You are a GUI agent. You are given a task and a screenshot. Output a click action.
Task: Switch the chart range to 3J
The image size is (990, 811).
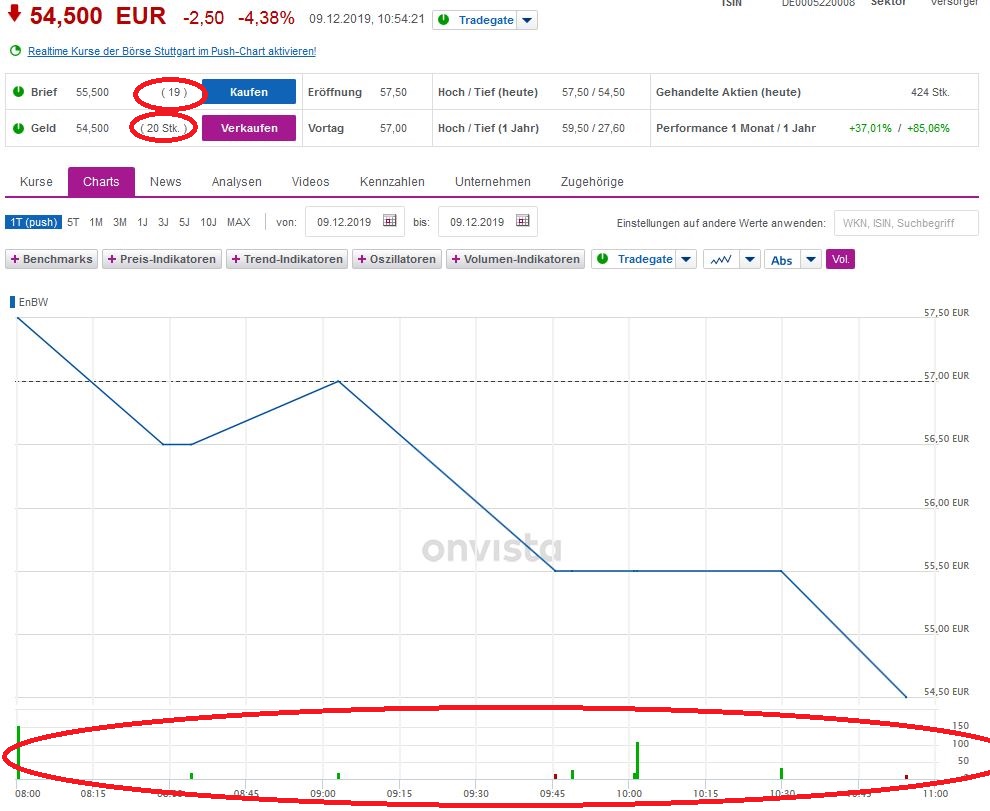(x=164, y=222)
